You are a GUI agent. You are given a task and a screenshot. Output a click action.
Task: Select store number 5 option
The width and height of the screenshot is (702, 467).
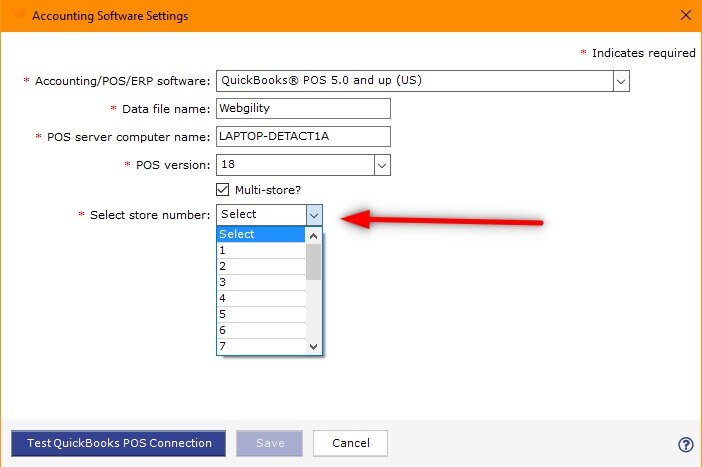click(262, 314)
